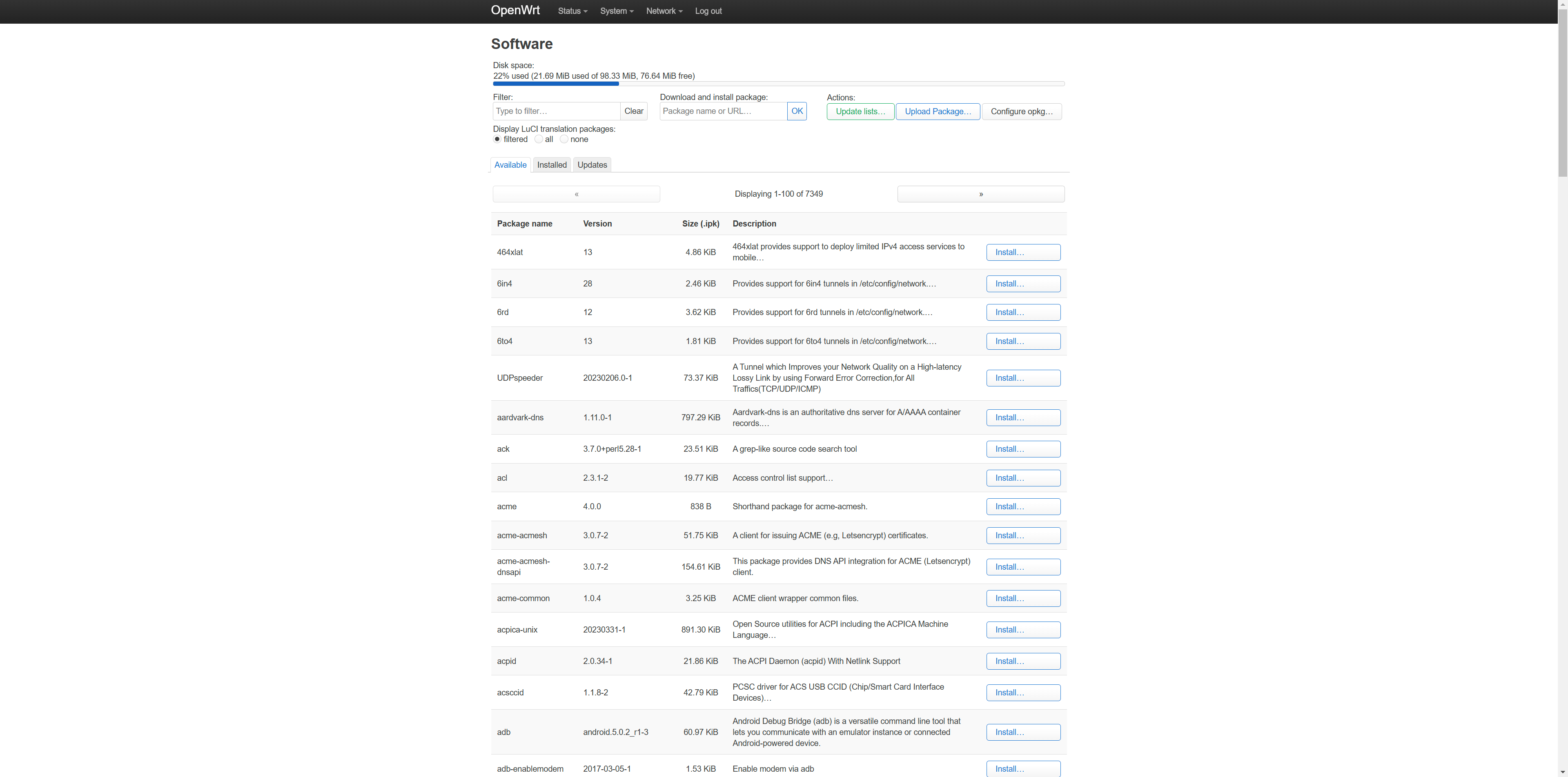Open the Upload Package dialog
Screen dimensions: 1568x777
(x=938, y=111)
